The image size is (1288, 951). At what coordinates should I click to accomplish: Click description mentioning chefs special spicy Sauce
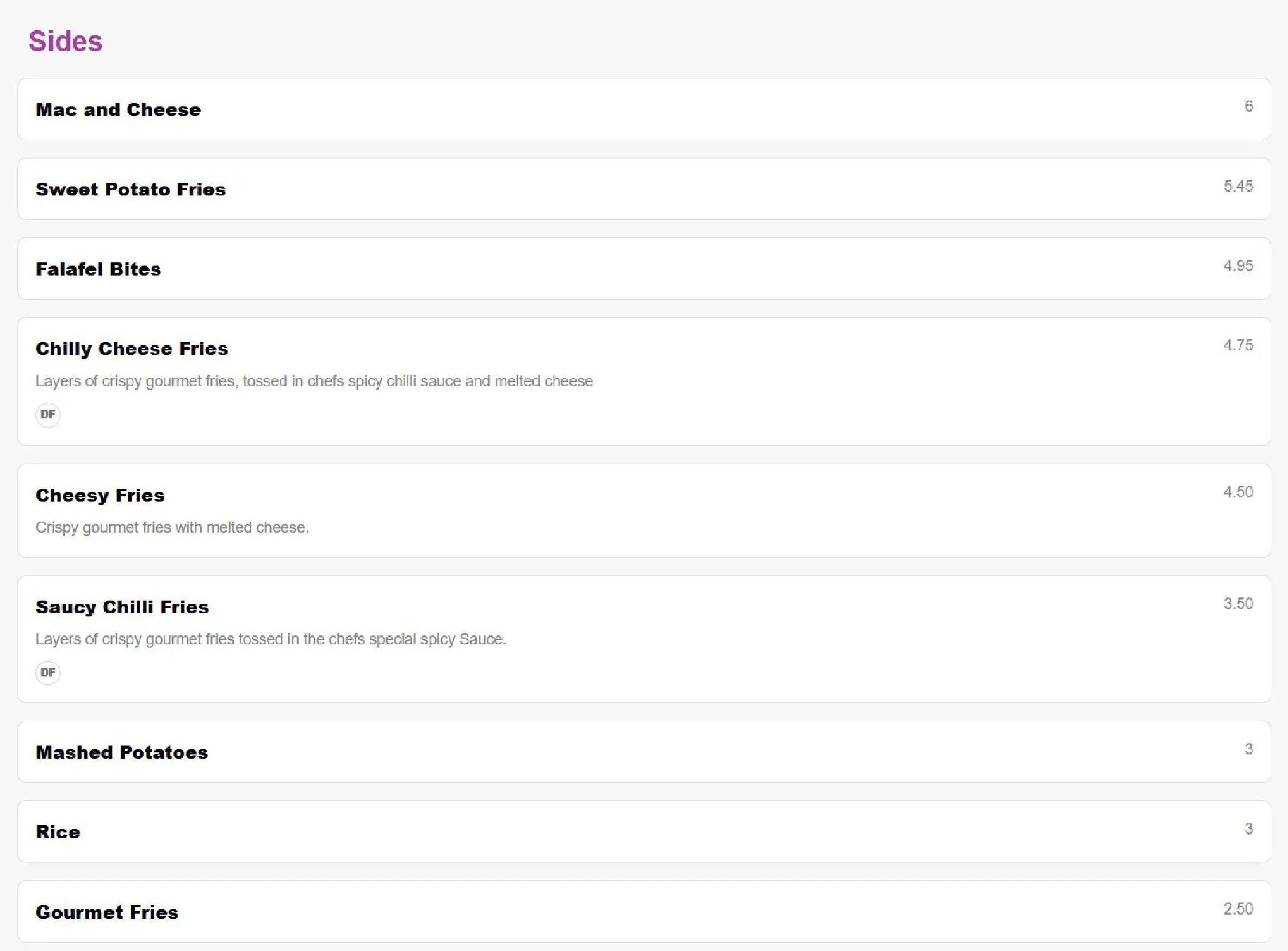tap(270, 639)
